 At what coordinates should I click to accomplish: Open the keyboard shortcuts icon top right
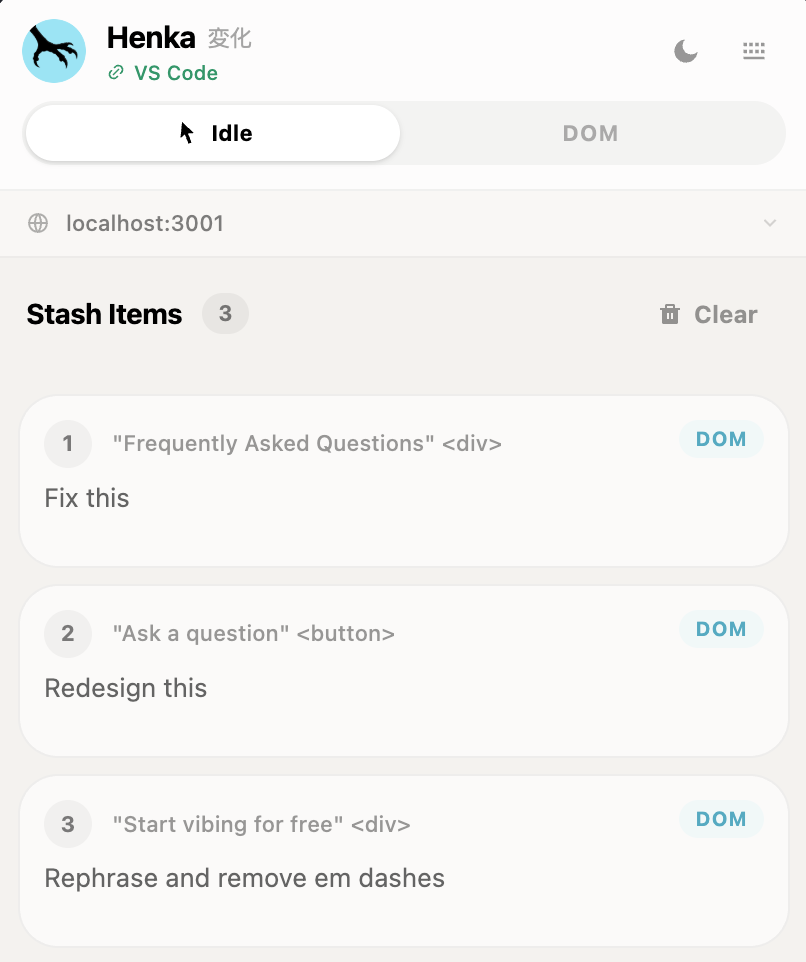(x=754, y=50)
